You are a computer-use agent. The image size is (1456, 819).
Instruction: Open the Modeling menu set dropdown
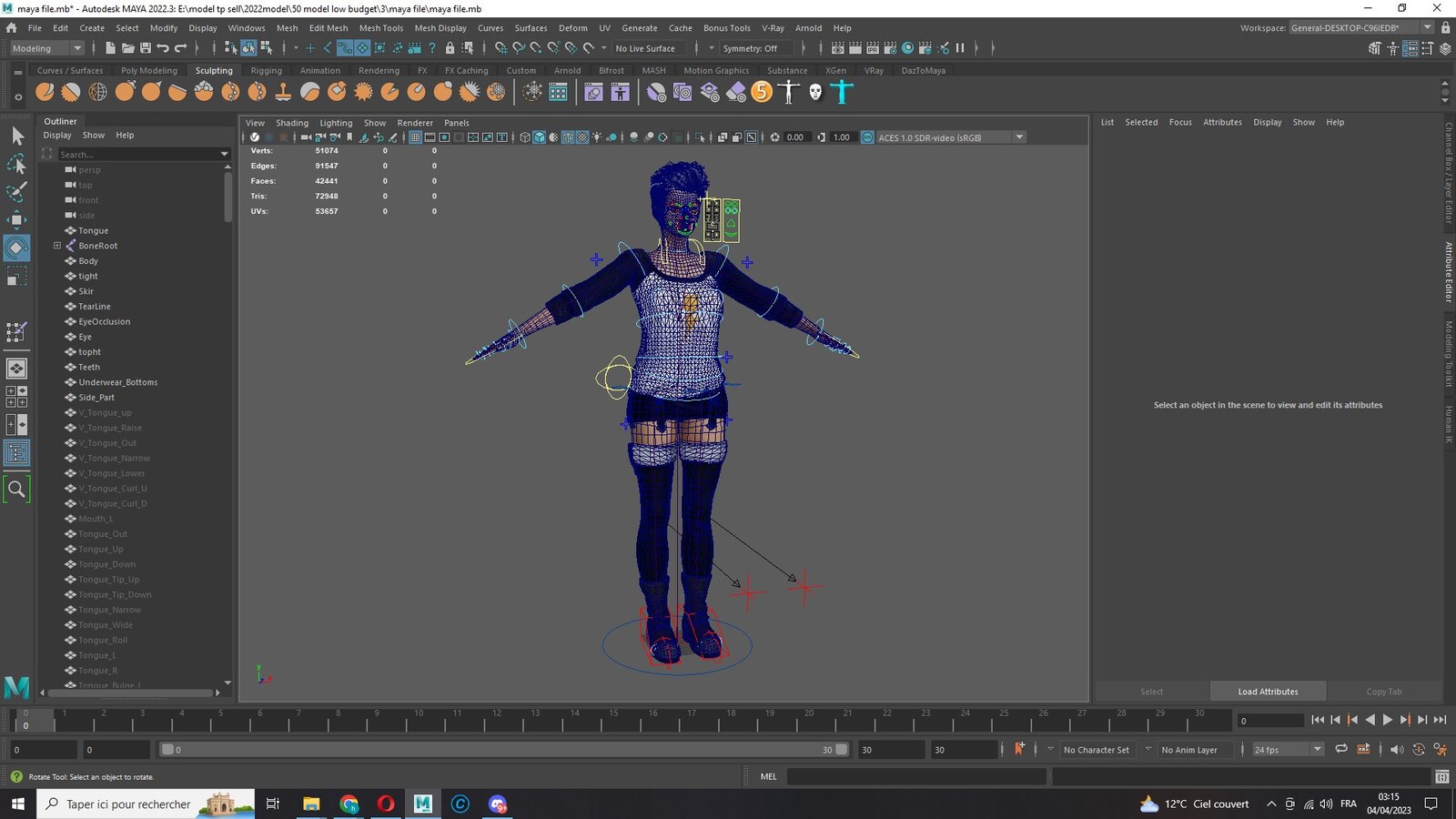45,48
